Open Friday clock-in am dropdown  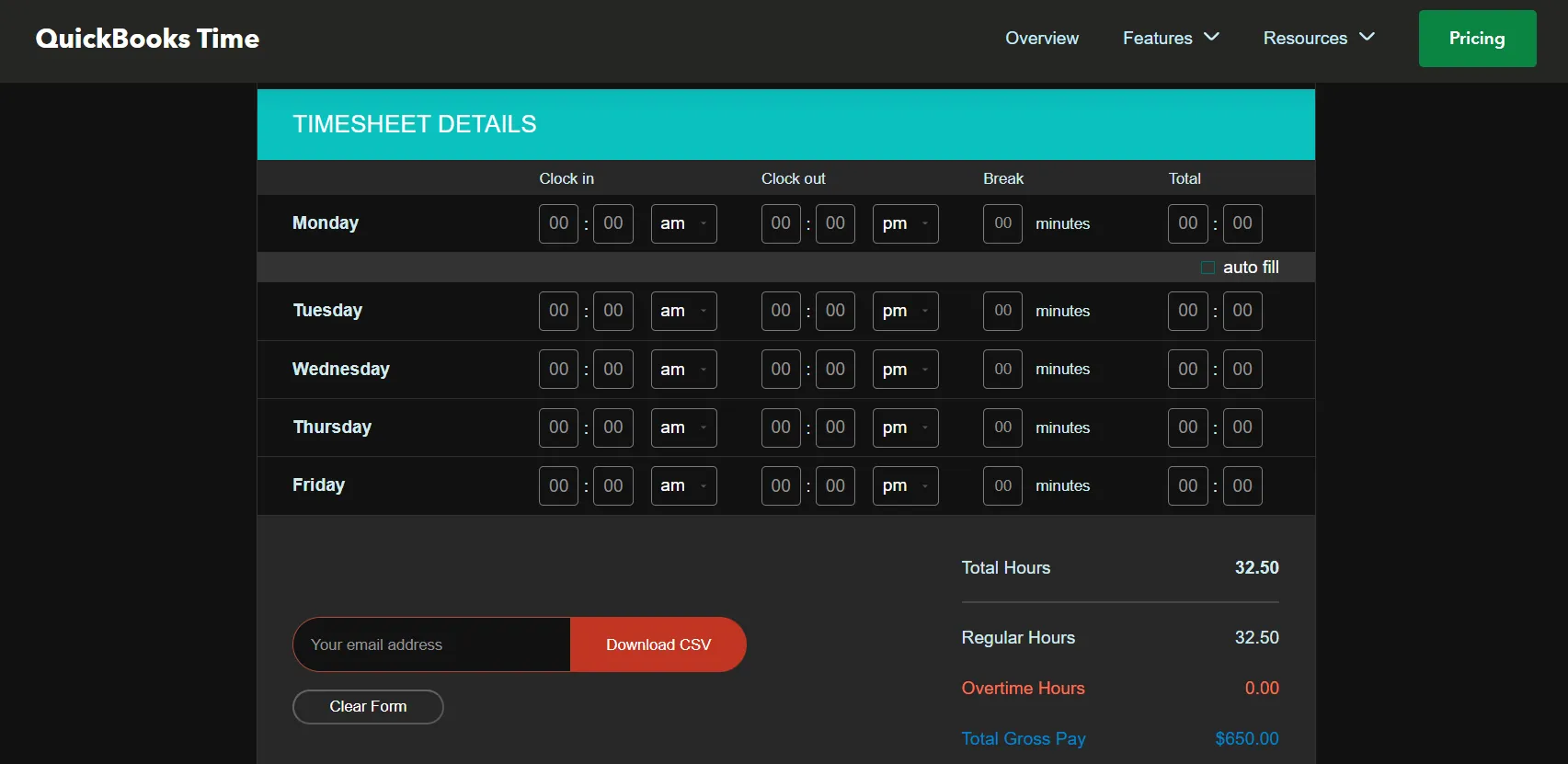(x=684, y=485)
